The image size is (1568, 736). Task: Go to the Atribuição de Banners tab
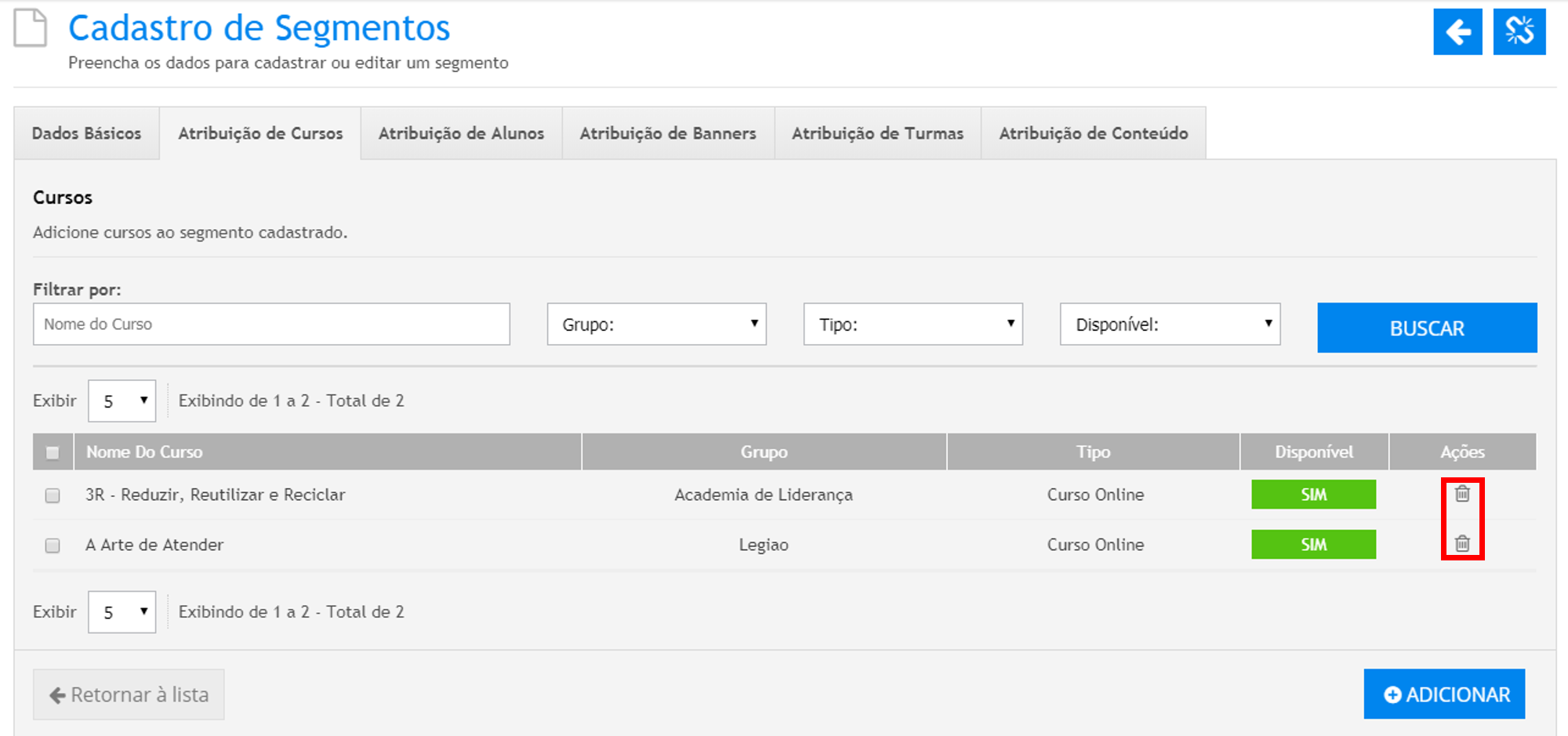point(668,134)
